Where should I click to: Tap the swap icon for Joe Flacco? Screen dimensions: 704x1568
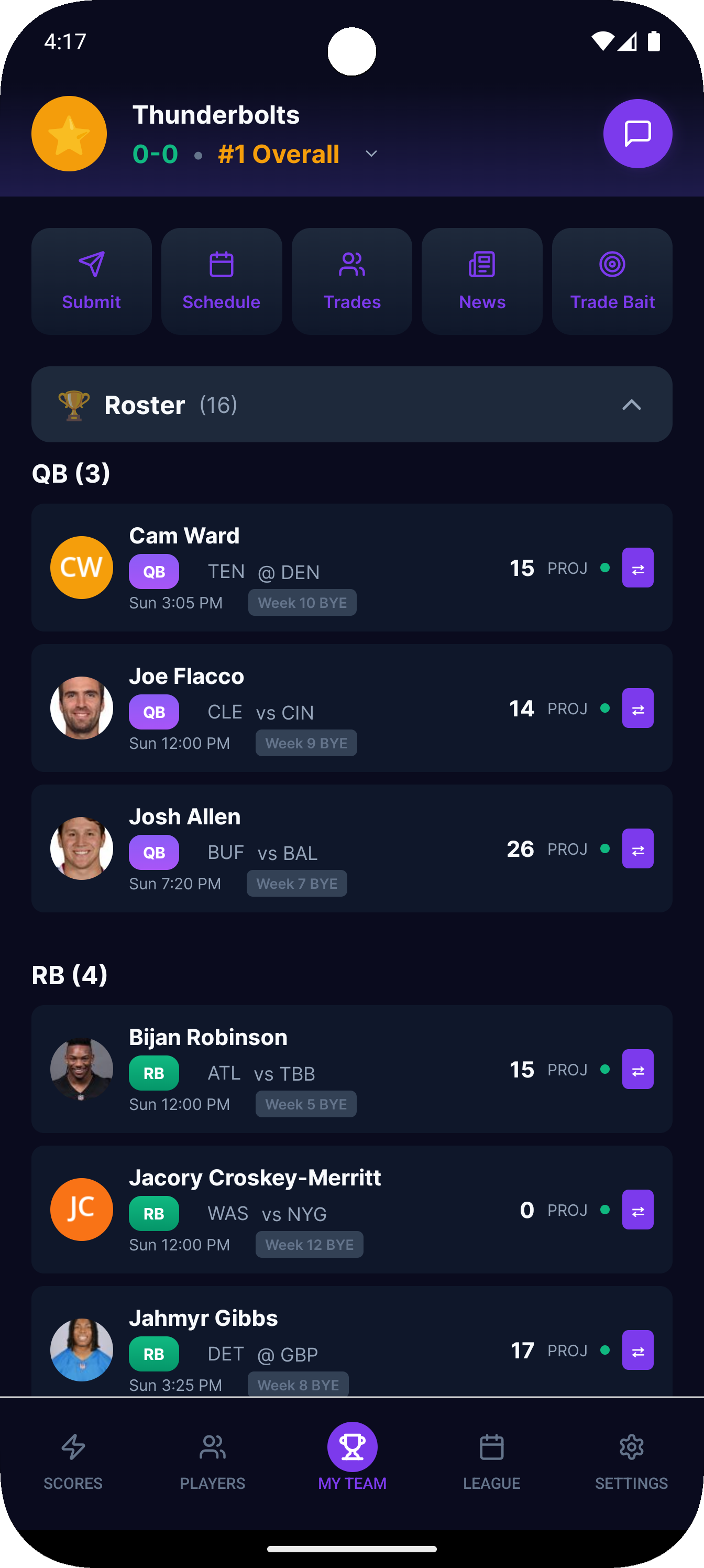637,708
